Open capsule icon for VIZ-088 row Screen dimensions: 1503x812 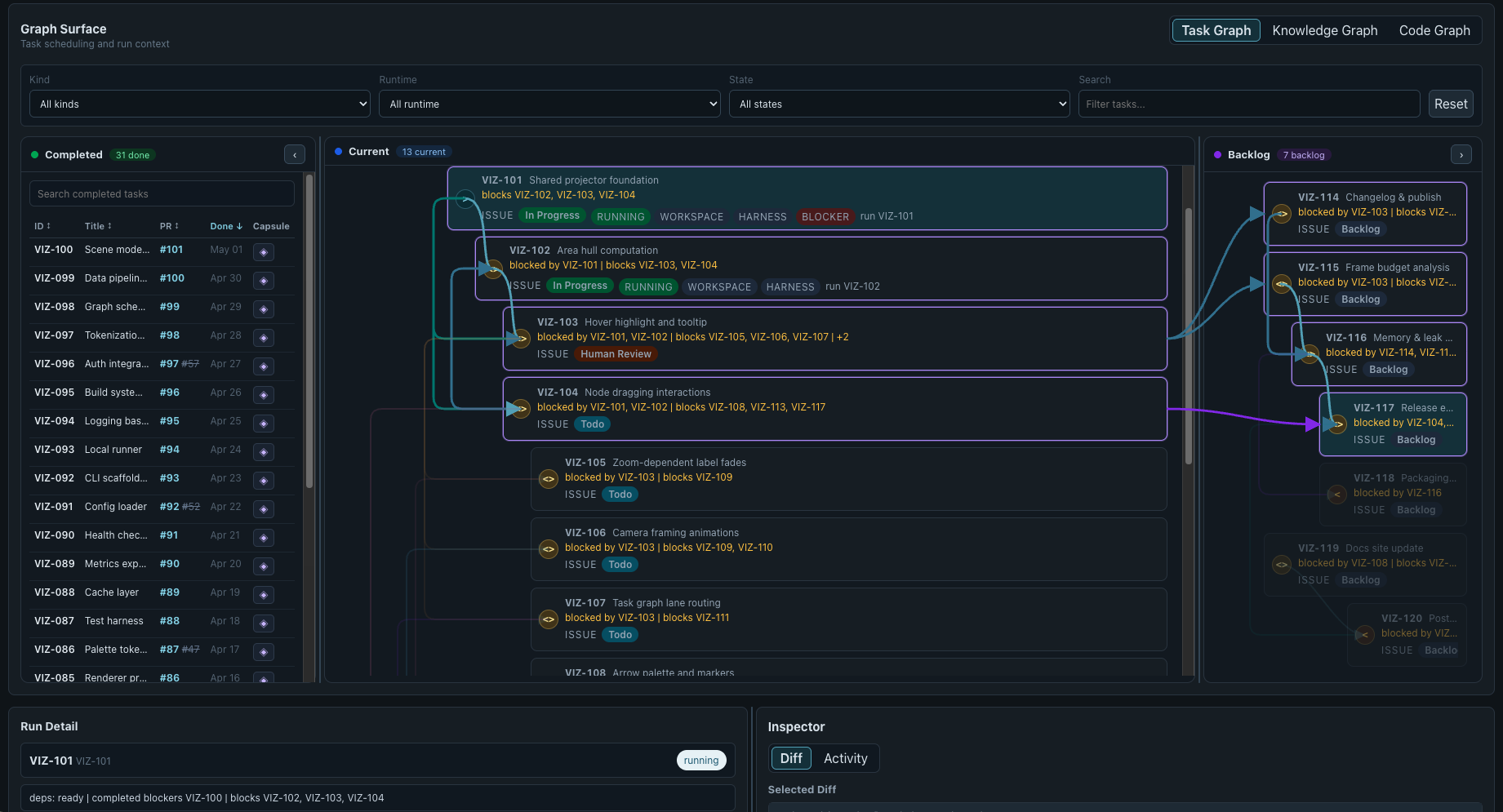click(x=264, y=595)
